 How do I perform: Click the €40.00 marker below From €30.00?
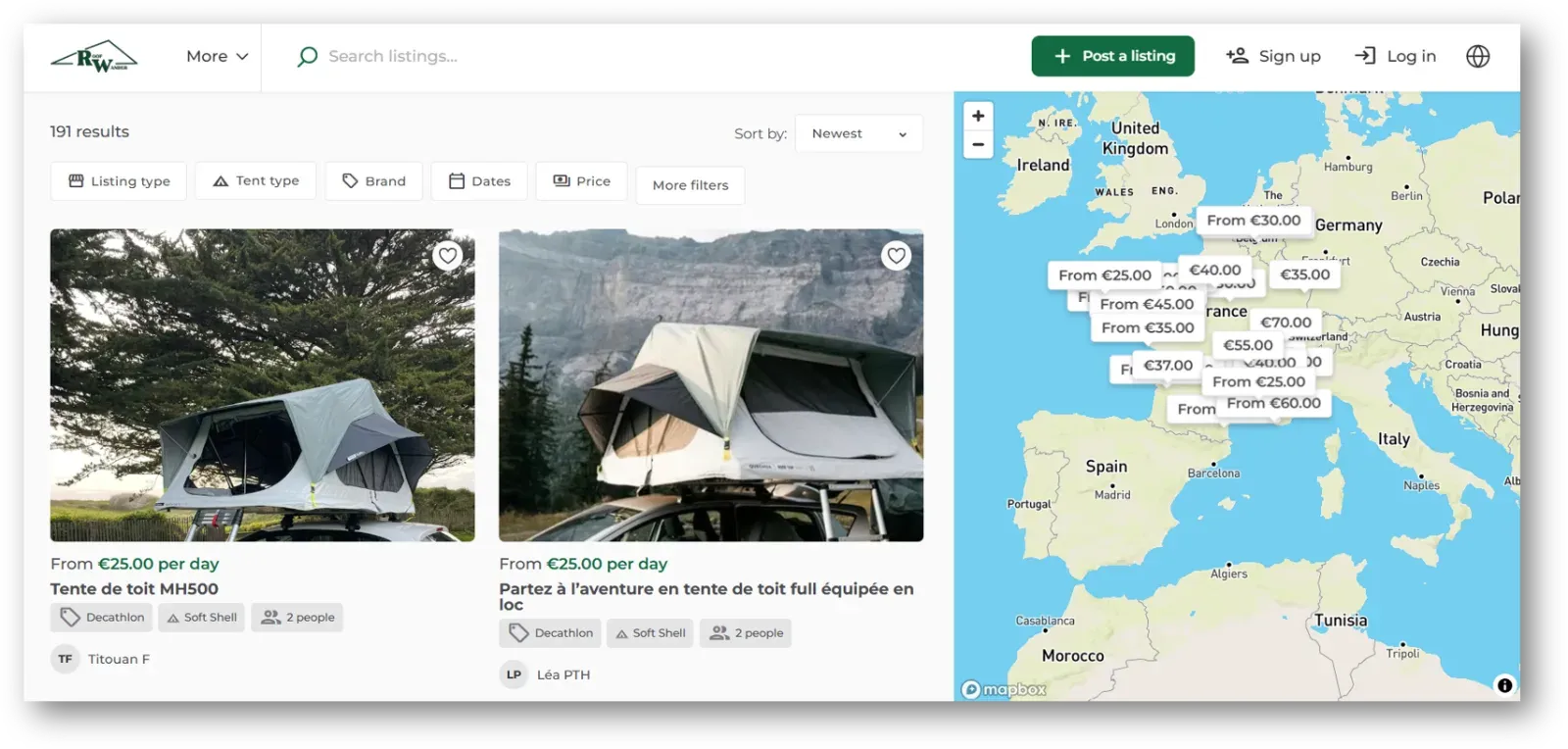coord(1214,271)
